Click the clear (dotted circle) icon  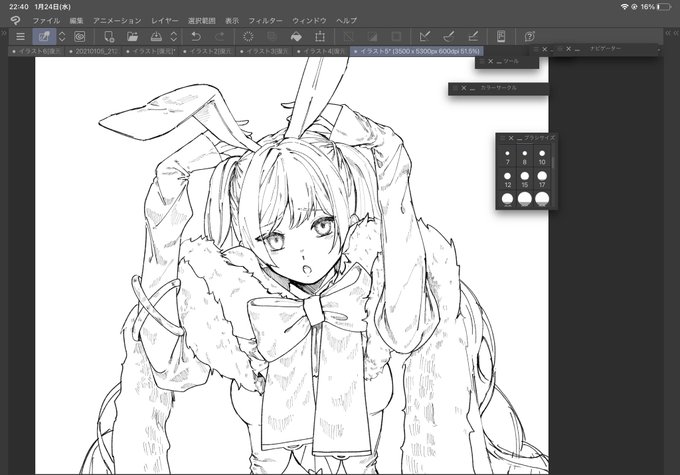pos(248,36)
